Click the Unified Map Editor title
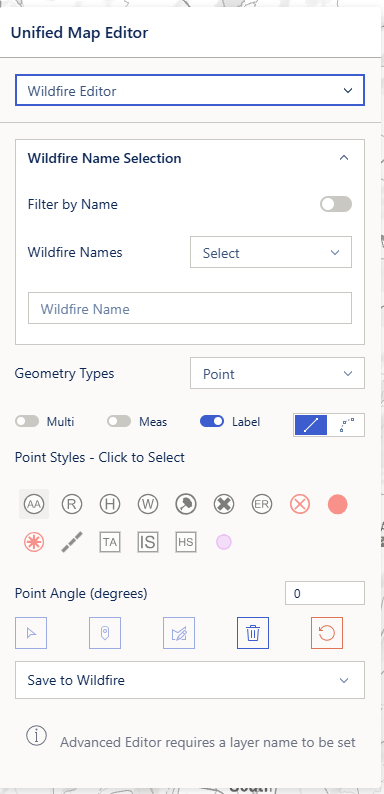This screenshot has height=794, width=384. pos(80,33)
